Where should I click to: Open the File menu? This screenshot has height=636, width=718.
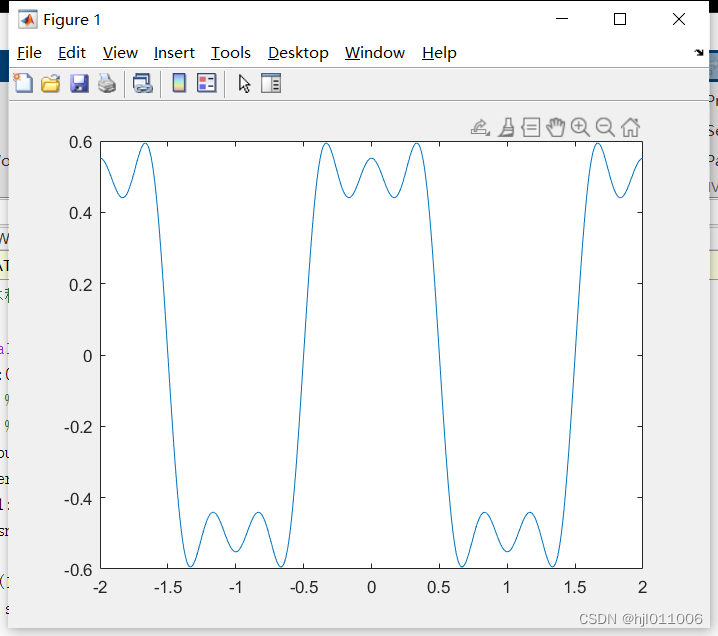point(29,53)
